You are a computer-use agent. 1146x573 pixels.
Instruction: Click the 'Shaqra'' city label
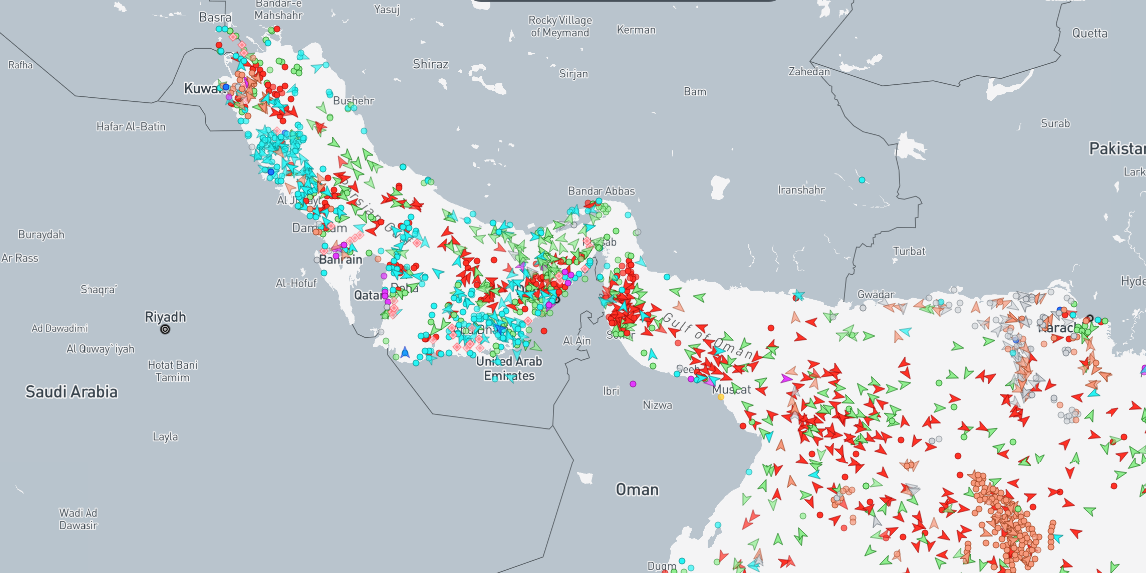point(99,289)
